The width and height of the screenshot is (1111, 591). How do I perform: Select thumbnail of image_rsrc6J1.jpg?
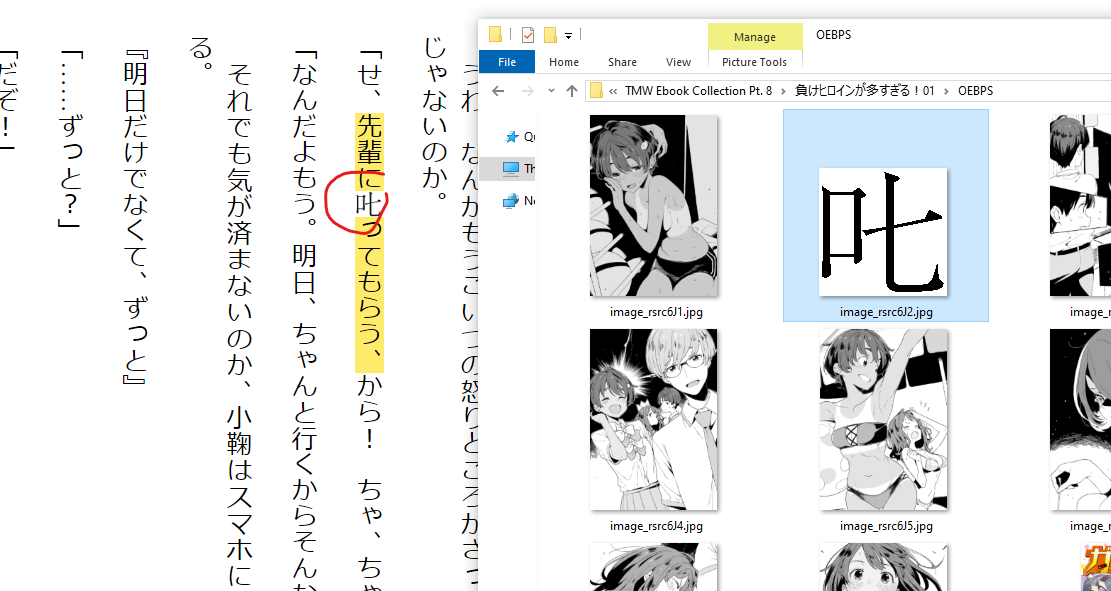(x=653, y=206)
